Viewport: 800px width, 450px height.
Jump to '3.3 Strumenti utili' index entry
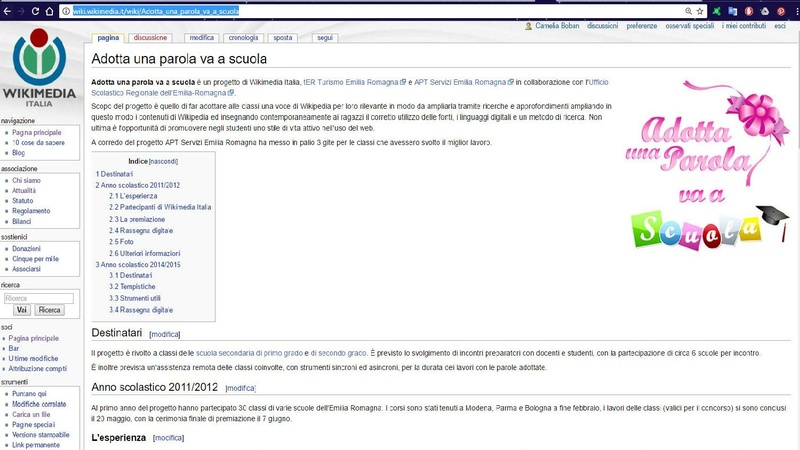(x=135, y=298)
